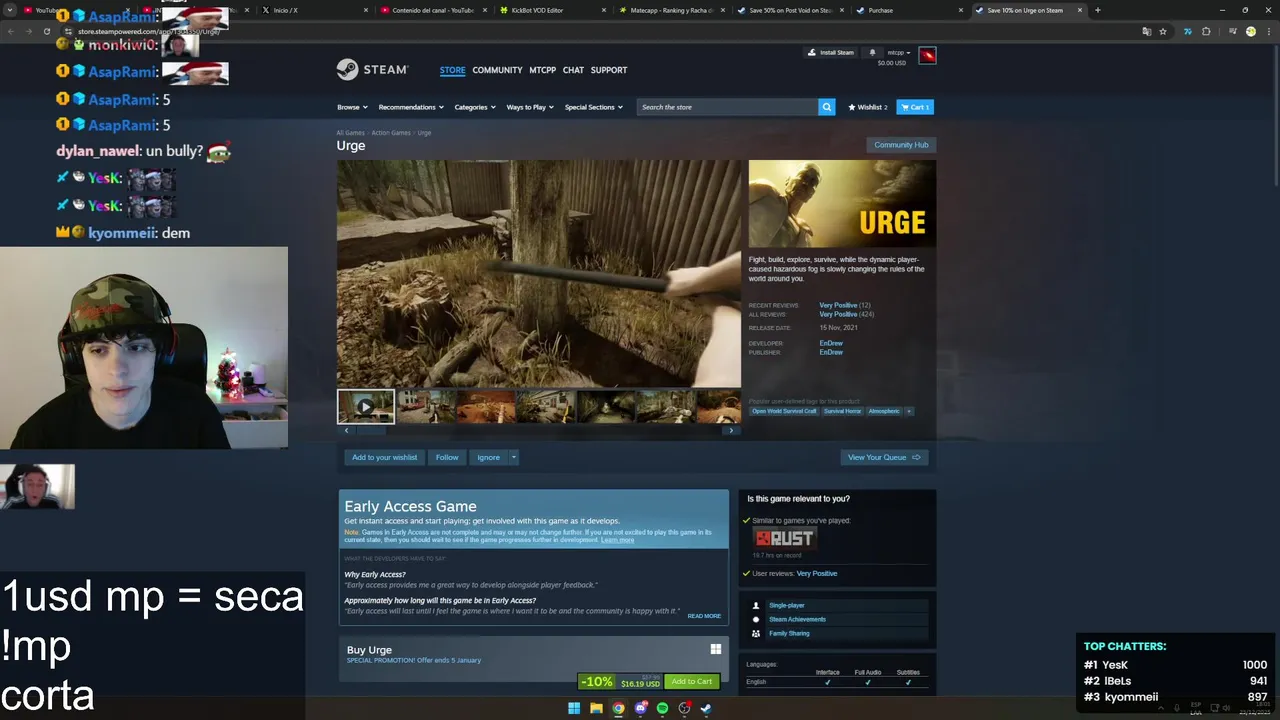Click the Open World Survival Craft tag
This screenshot has width=1280, height=720.
(784, 411)
